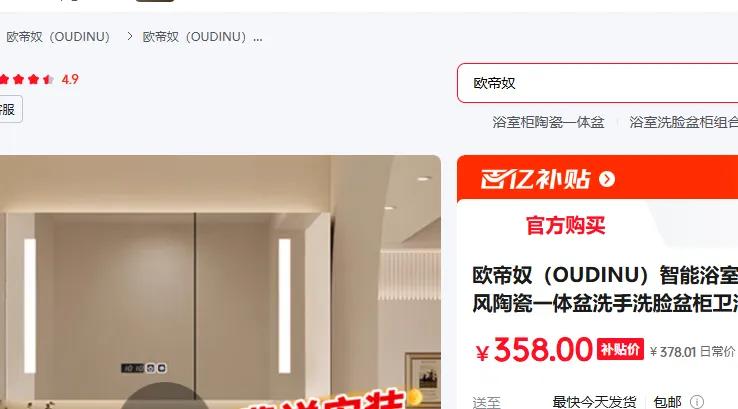Open the truncated 欧帝奴 product breadcrumb
738x409 pixels.
(x=202, y=37)
